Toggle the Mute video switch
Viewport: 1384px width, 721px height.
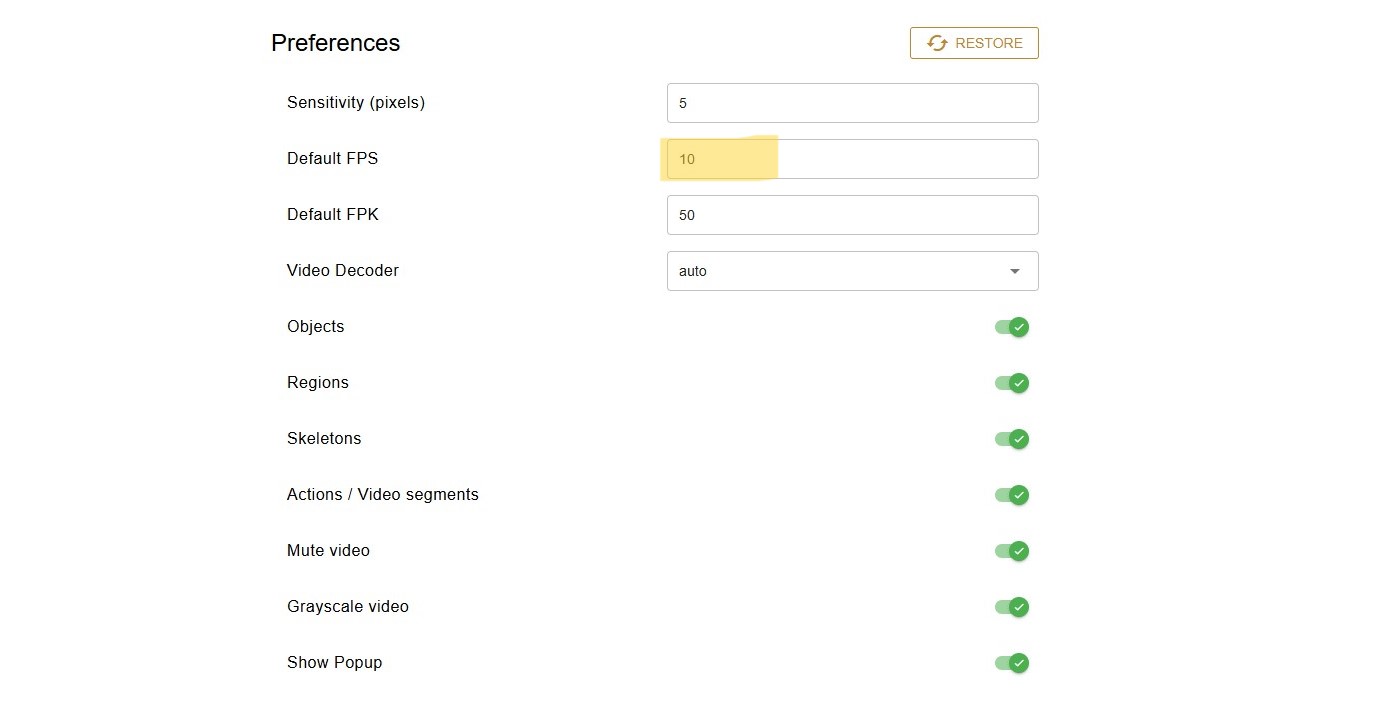(x=1011, y=551)
